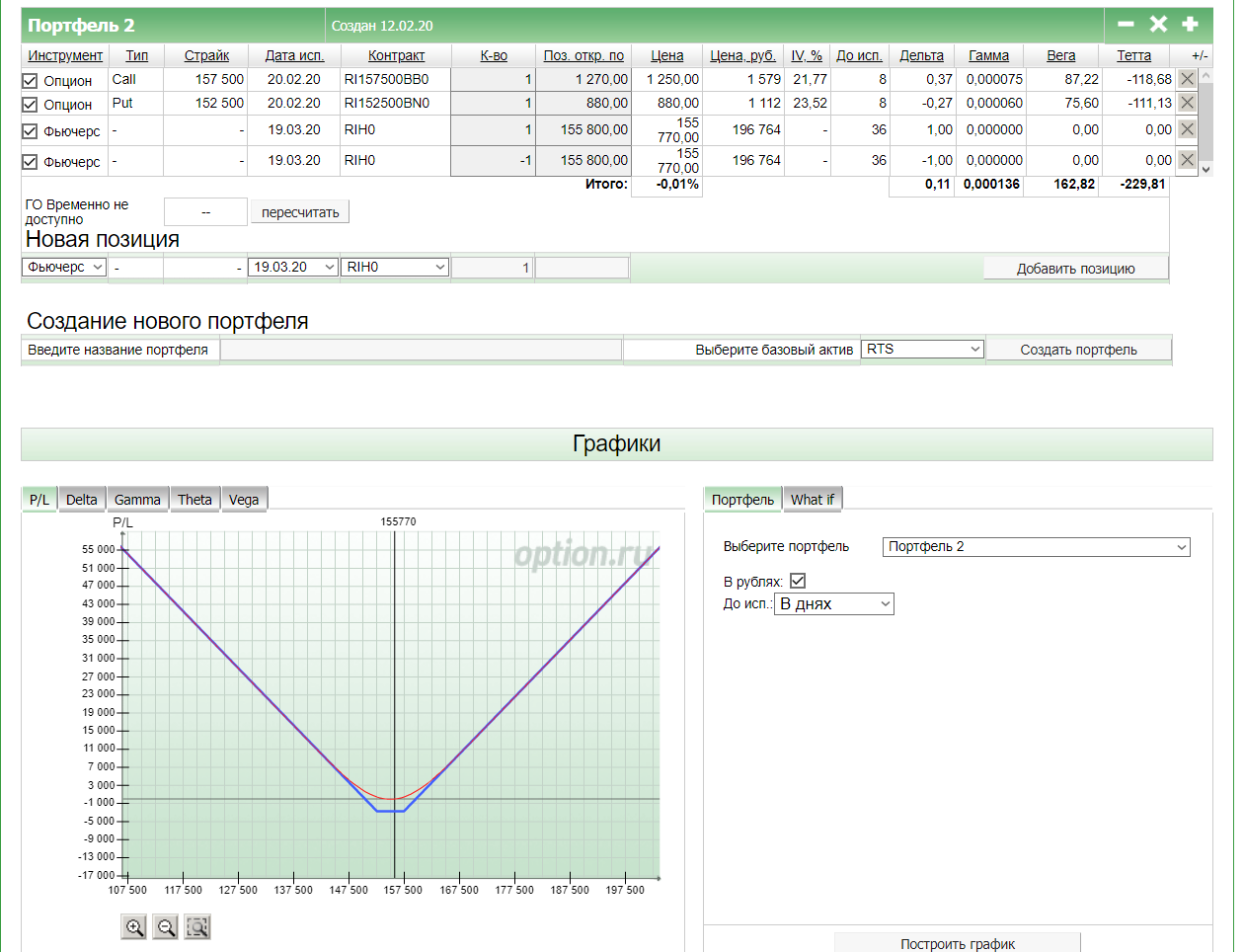The width and height of the screenshot is (1244, 952).
Task: Sort by Контракт column header
Action: point(396,55)
